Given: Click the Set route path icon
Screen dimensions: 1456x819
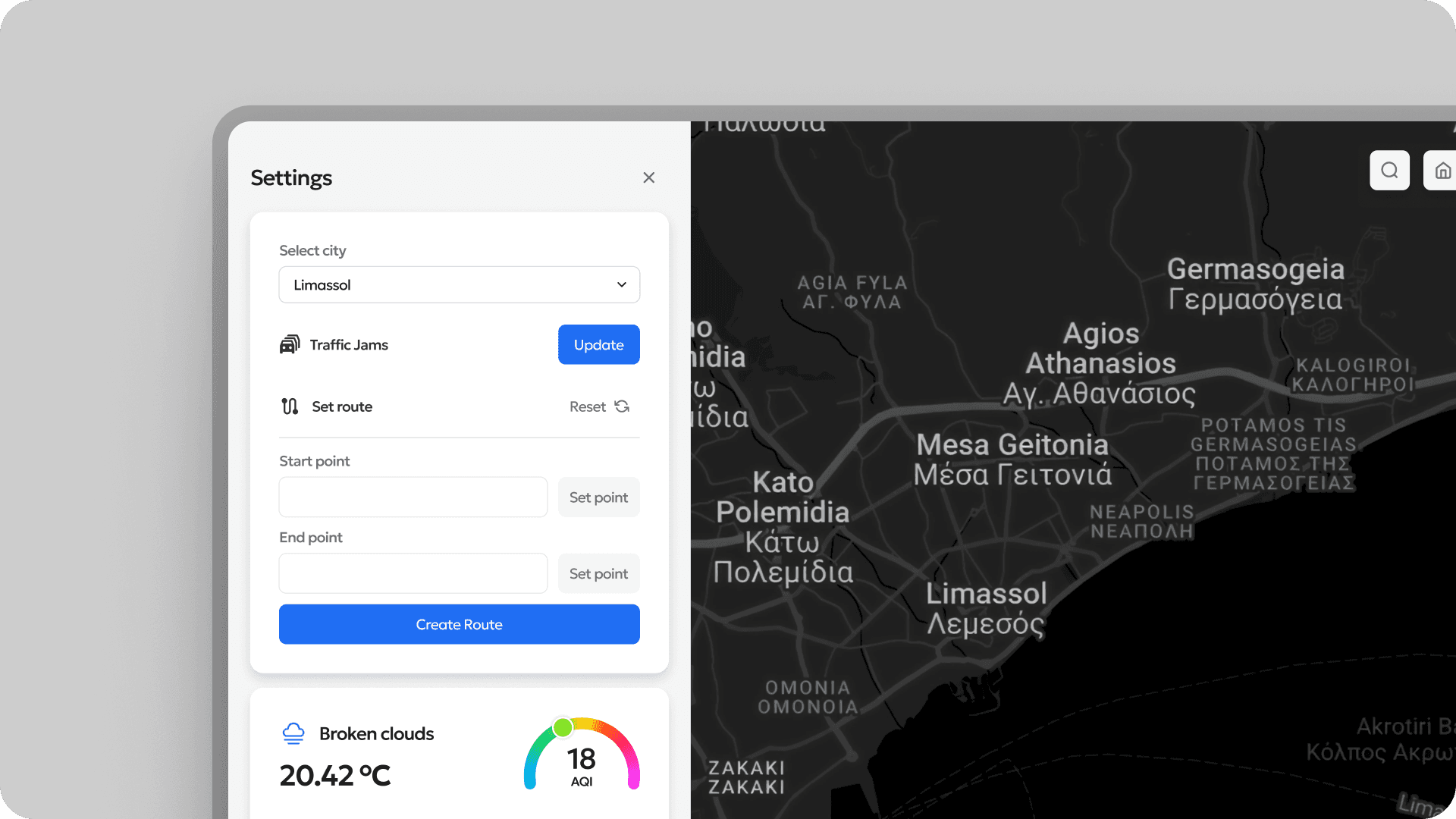Looking at the screenshot, I should coord(290,406).
